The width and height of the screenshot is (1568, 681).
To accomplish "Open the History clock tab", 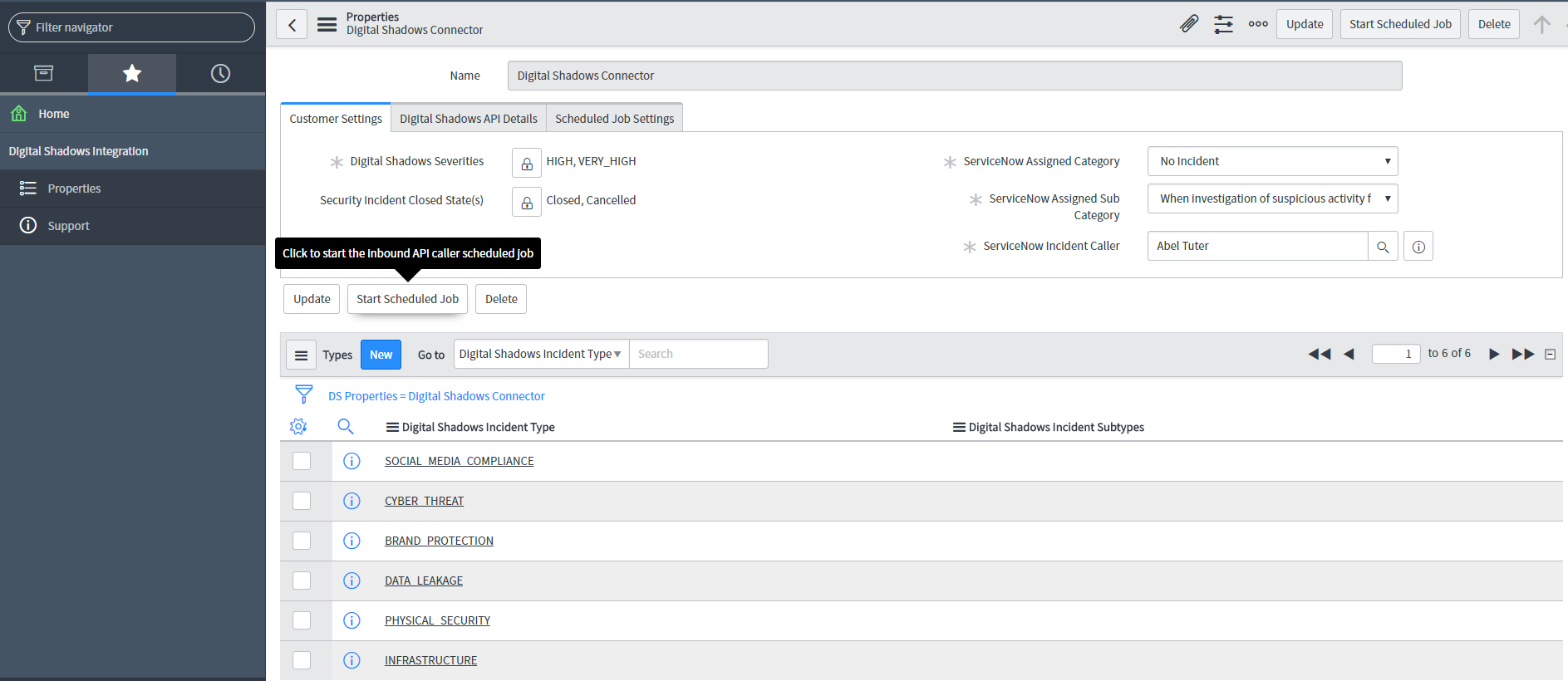I will 220,73.
